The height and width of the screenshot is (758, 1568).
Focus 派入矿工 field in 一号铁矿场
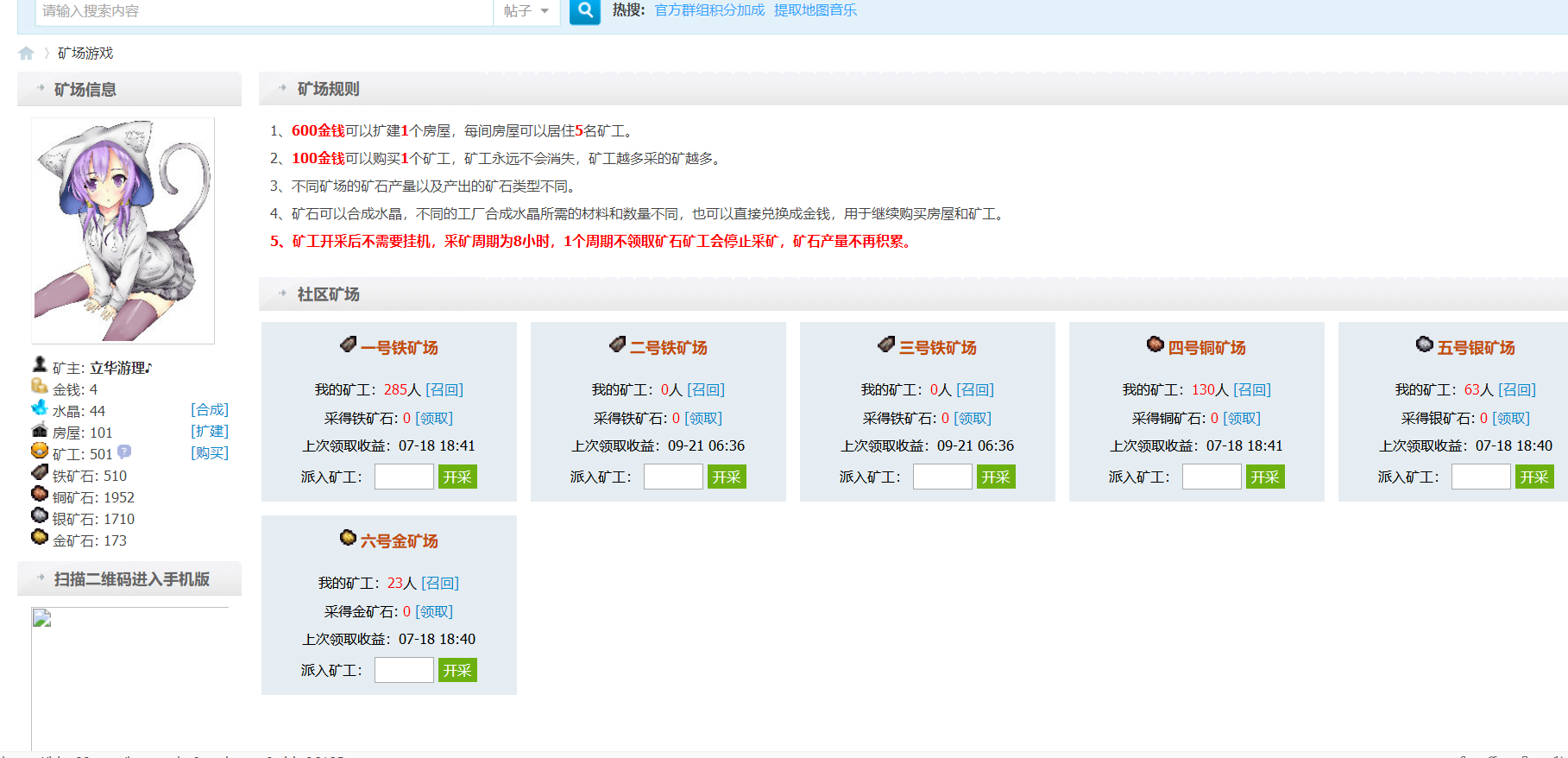pyautogui.click(x=404, y=477)
